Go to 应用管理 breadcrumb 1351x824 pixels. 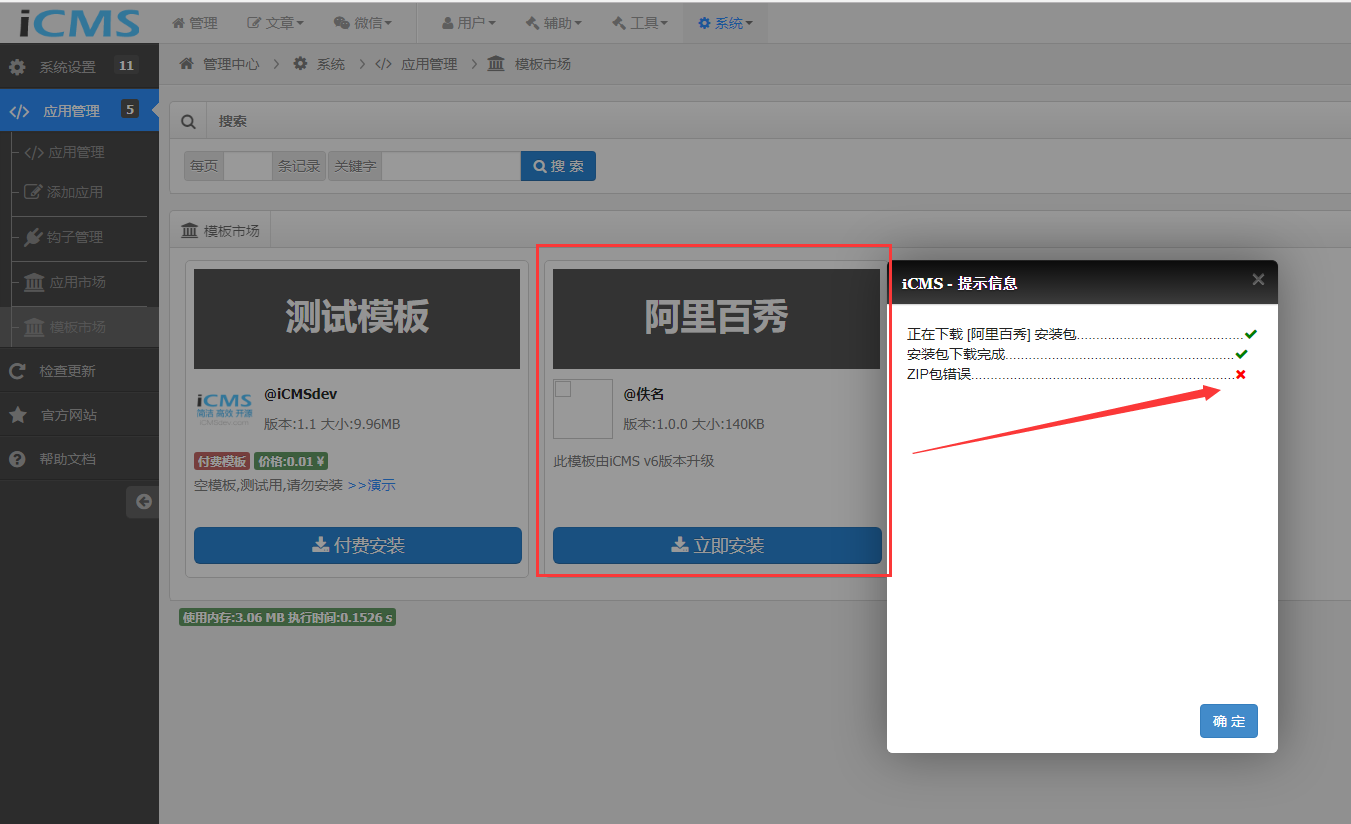point(429,64)
